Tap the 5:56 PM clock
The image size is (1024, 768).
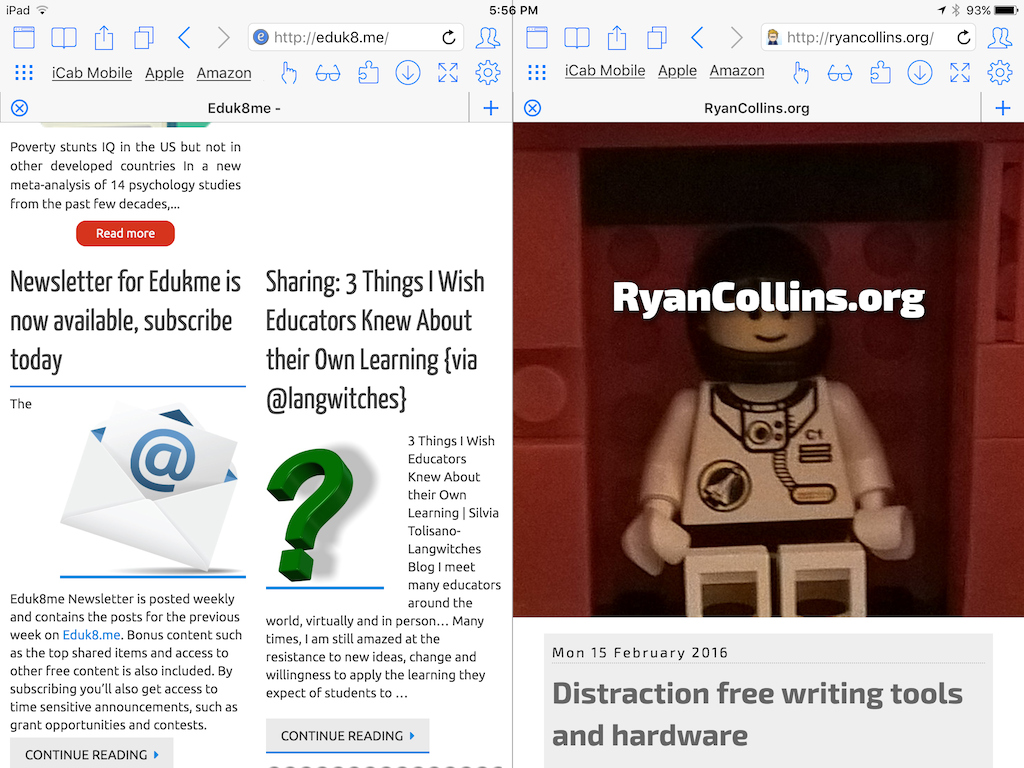513,10
